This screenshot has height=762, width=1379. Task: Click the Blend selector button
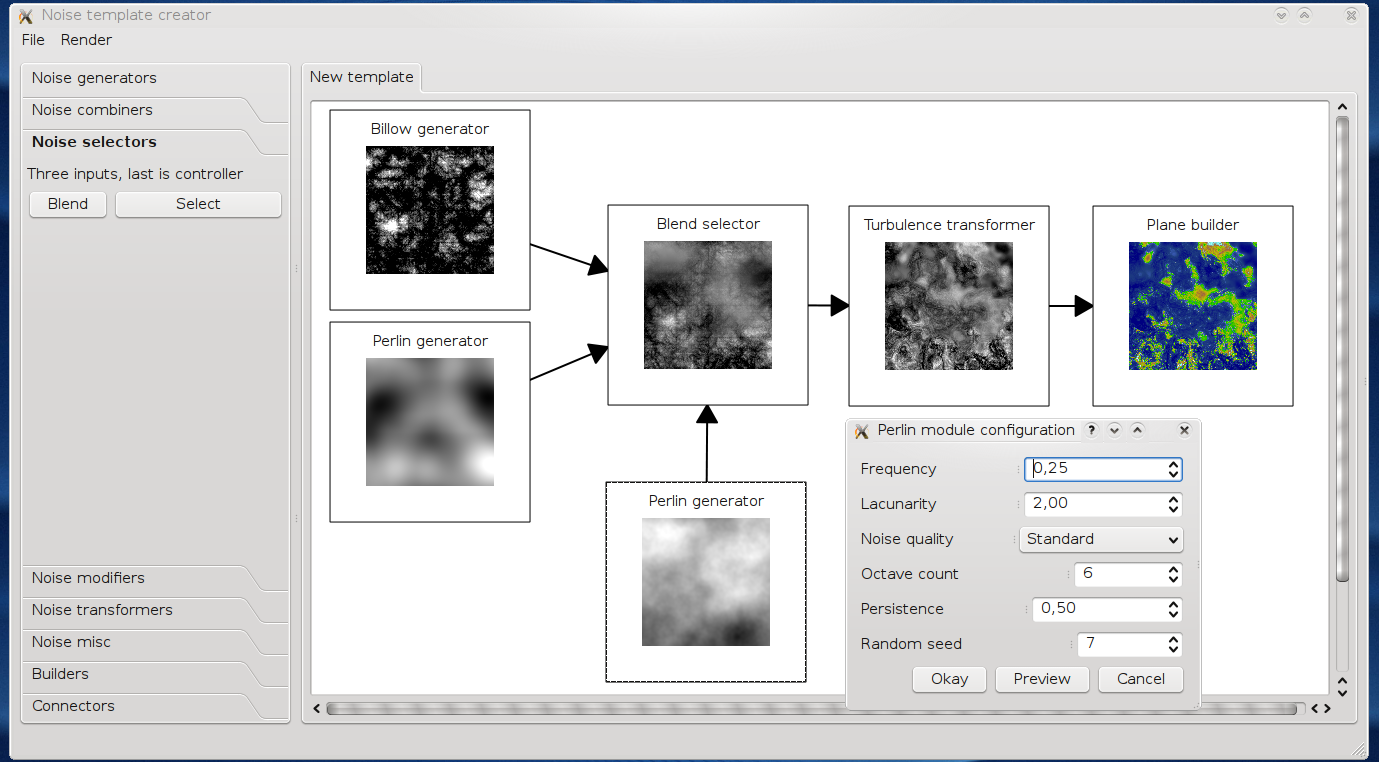68,204
